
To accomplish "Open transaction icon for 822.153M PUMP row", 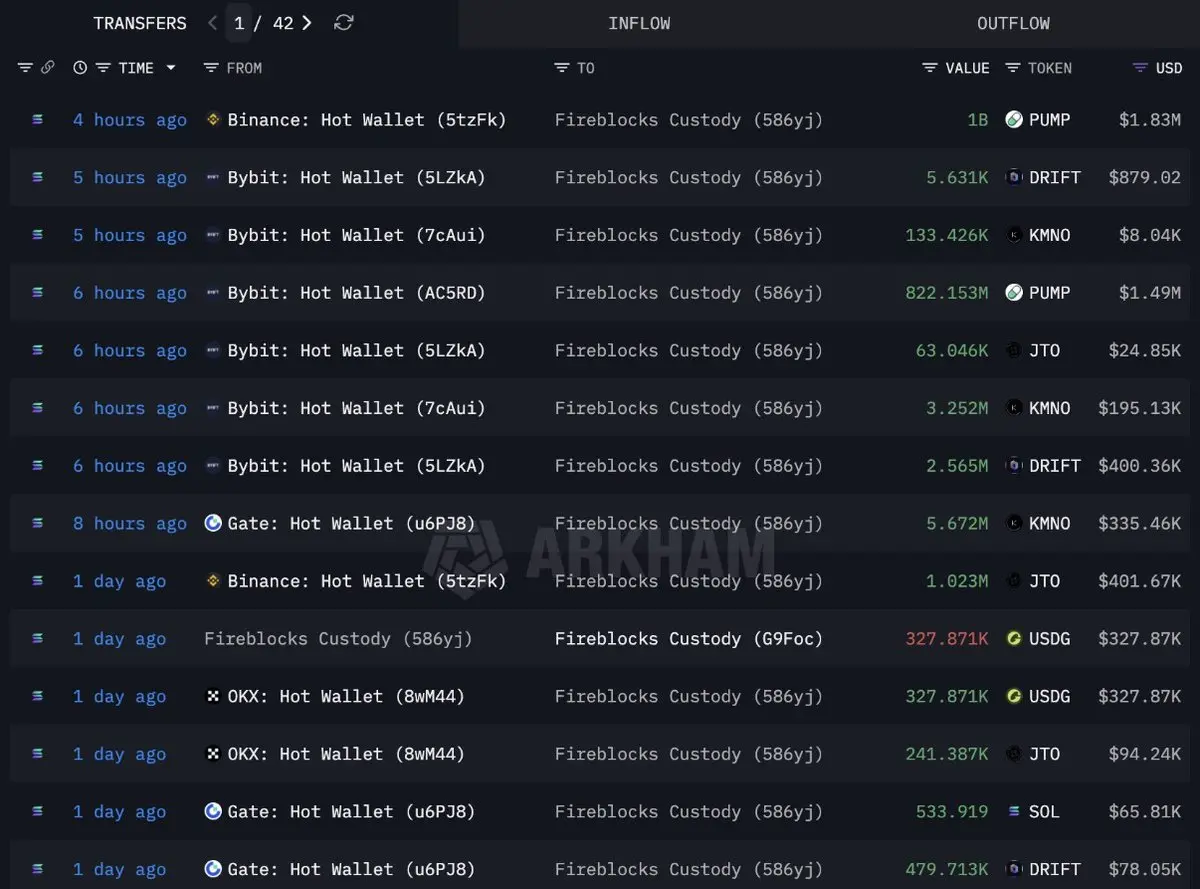I will 38,293.
